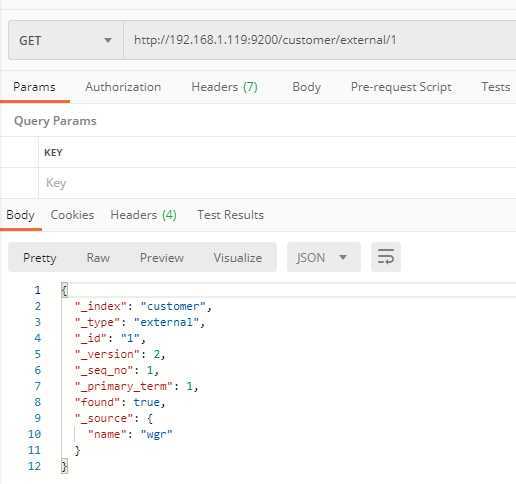Switch to the Params tab
Image resolution: width=516 pixels, height=484 pixels.
point(34,87)
